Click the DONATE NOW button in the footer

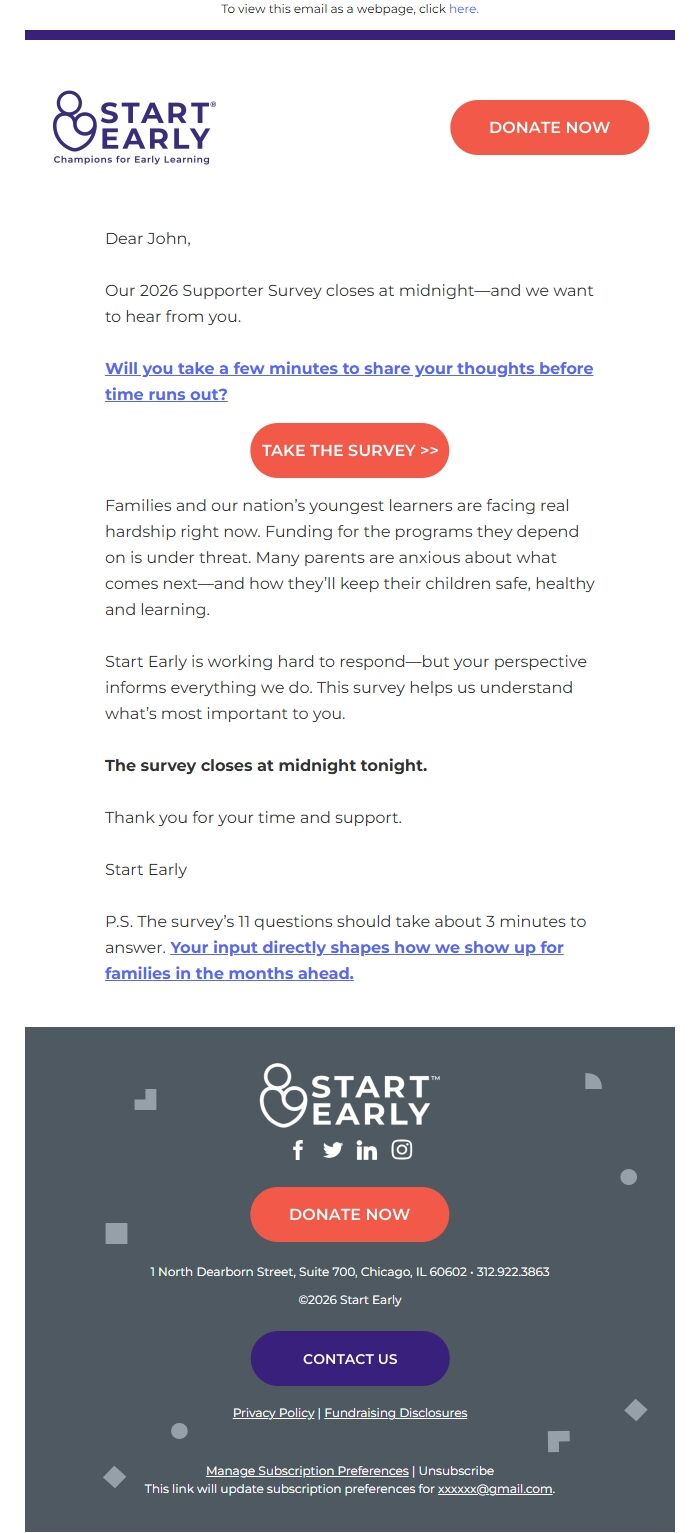pyautogui.click(x=349, y=1214)
